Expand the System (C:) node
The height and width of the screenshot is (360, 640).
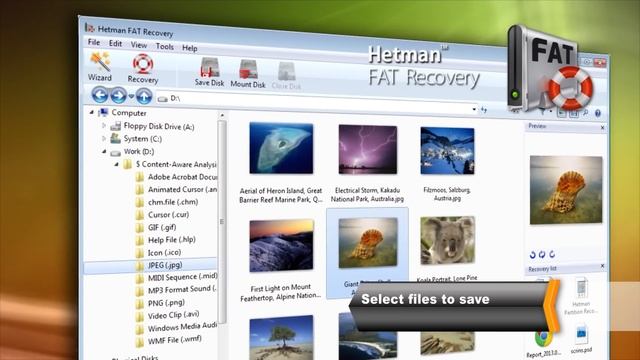pyautogui.click(x=104, y=138)
